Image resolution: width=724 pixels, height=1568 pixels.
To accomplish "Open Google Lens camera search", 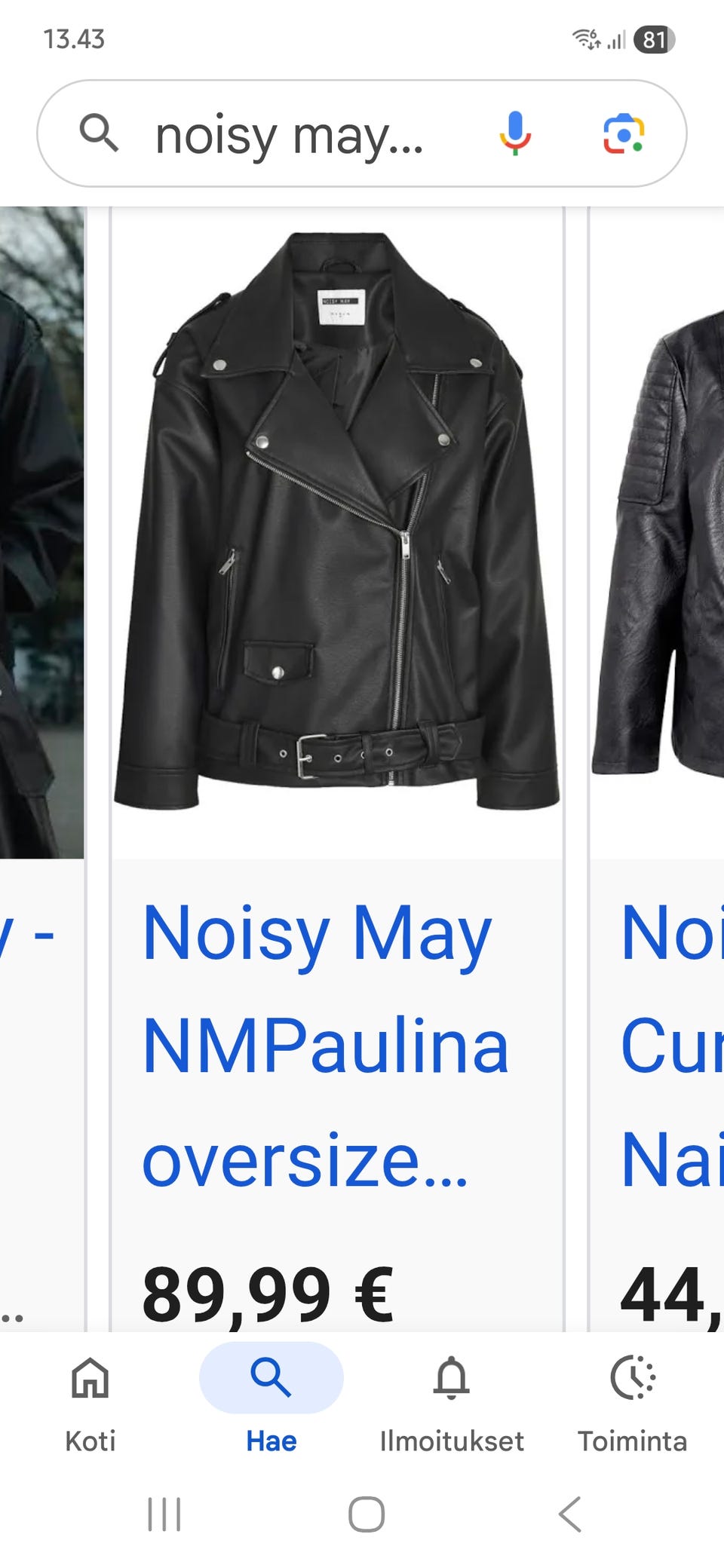I will (624, 134).
